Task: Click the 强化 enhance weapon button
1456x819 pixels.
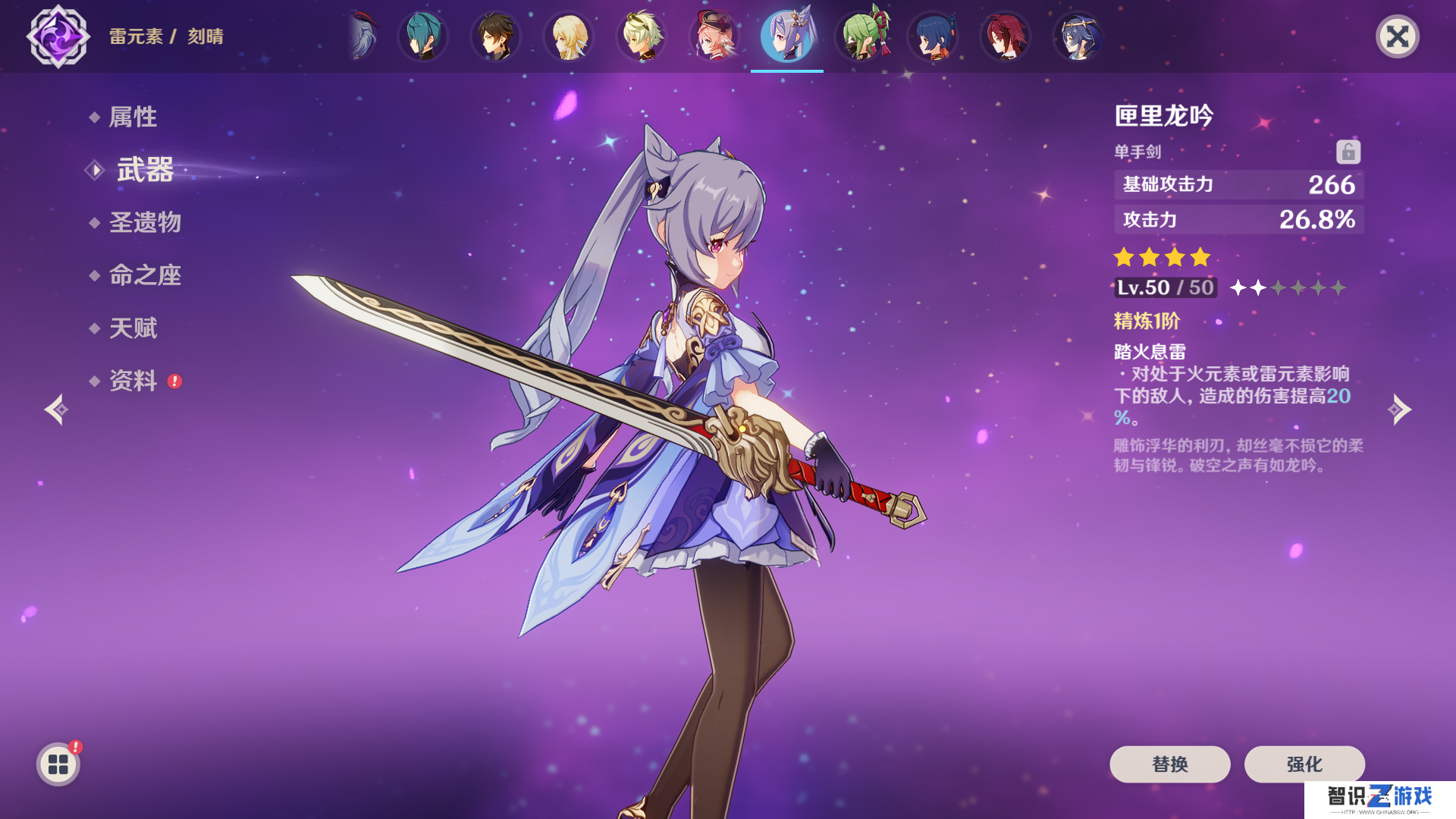Action: [x=1304, y=764]
